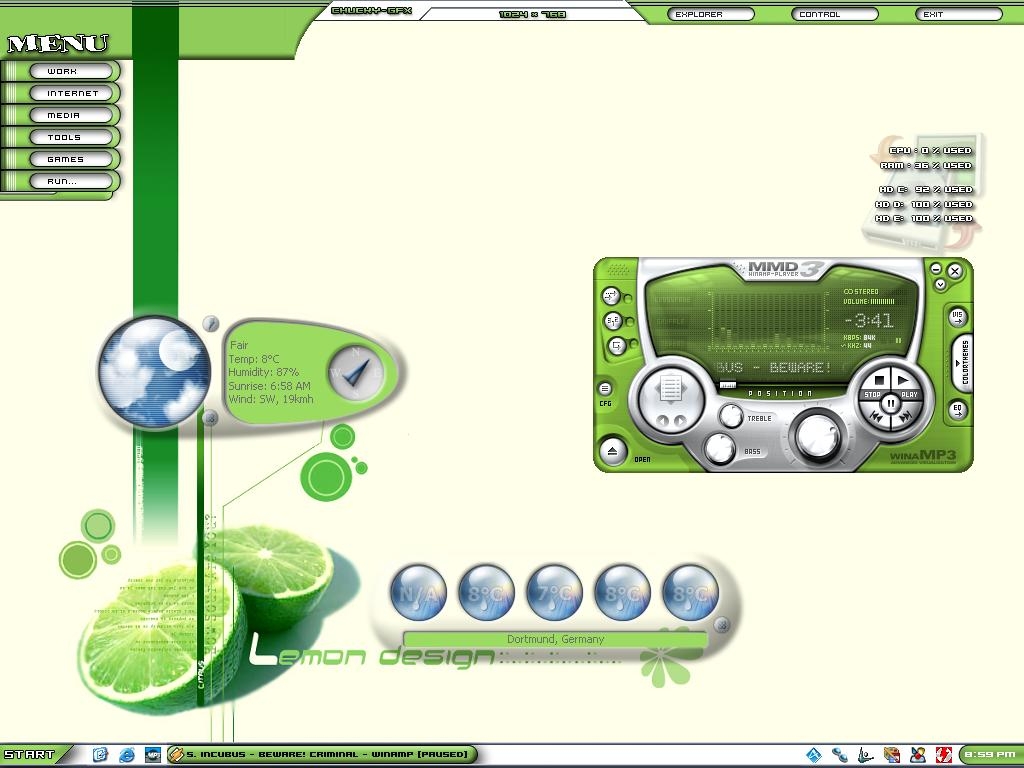
Task: Click the blue diamond system tray icon
Action: click(814, 755)
